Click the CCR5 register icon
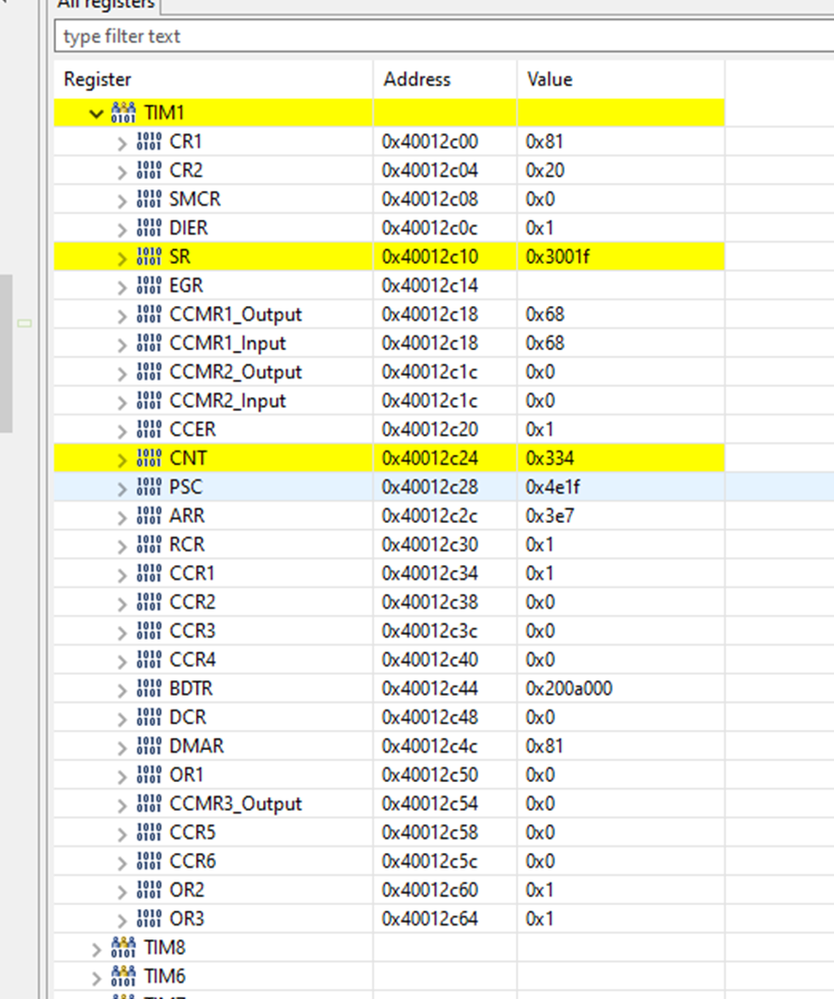 (148, 832)
